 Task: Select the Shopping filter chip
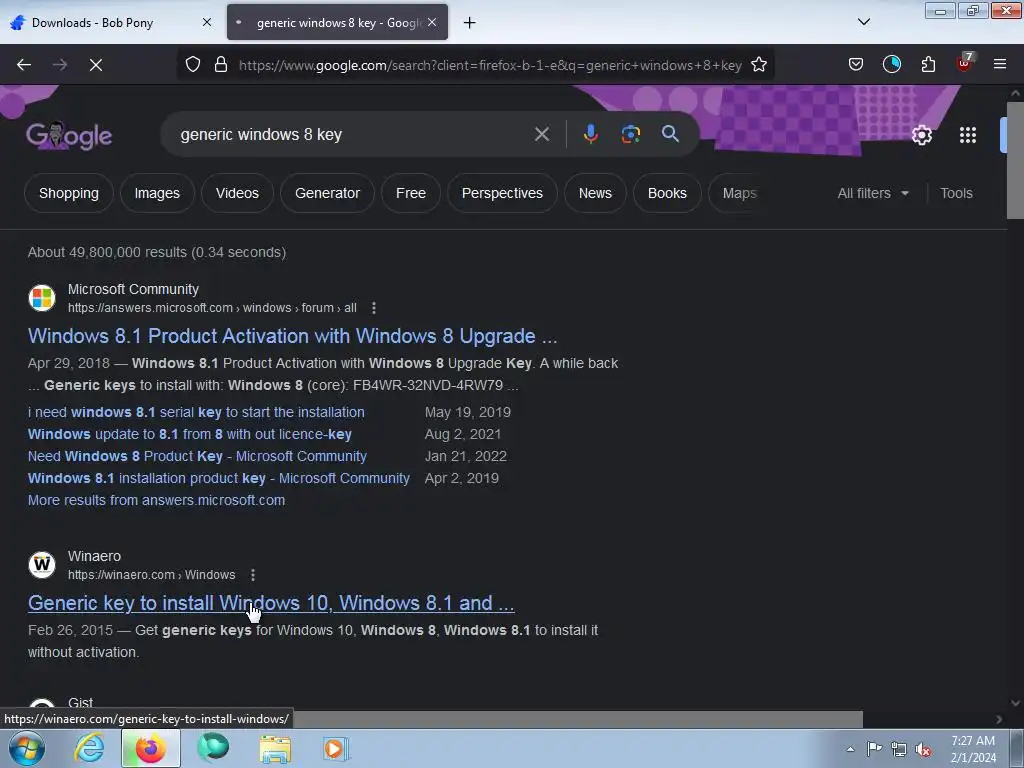(69, 193)
